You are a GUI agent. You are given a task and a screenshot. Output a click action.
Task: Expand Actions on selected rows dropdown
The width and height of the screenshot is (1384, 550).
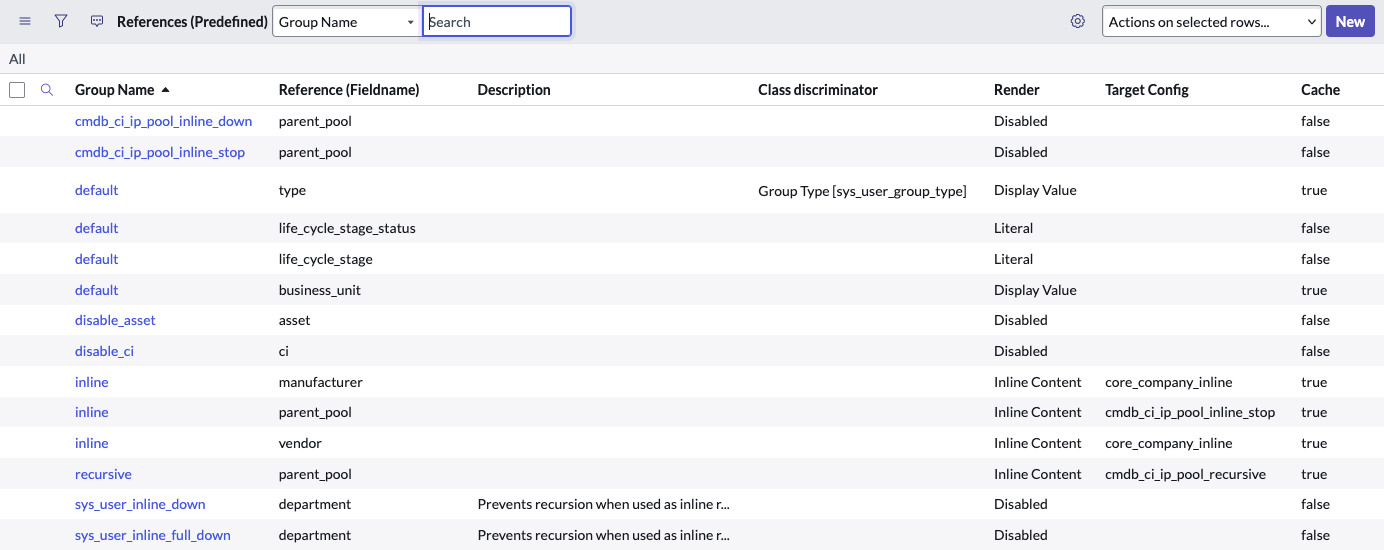[x=1212, y=22]
